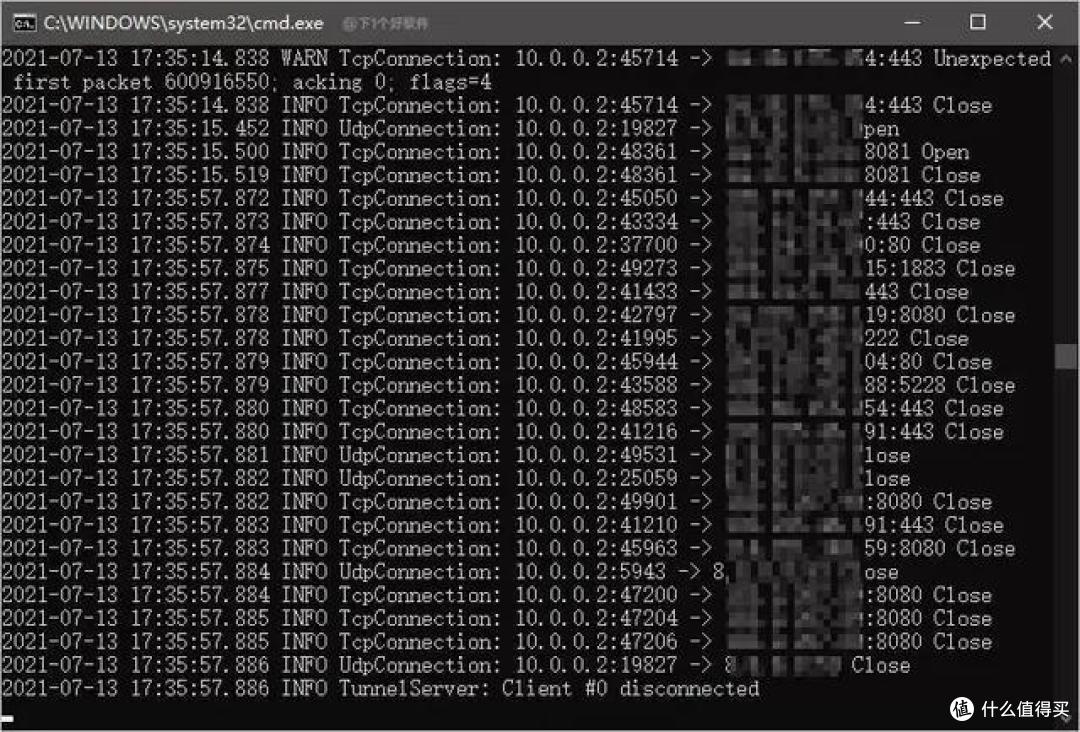Click source address 10.0.0.2:37700
1080x732 pixels.
(596, 246)
